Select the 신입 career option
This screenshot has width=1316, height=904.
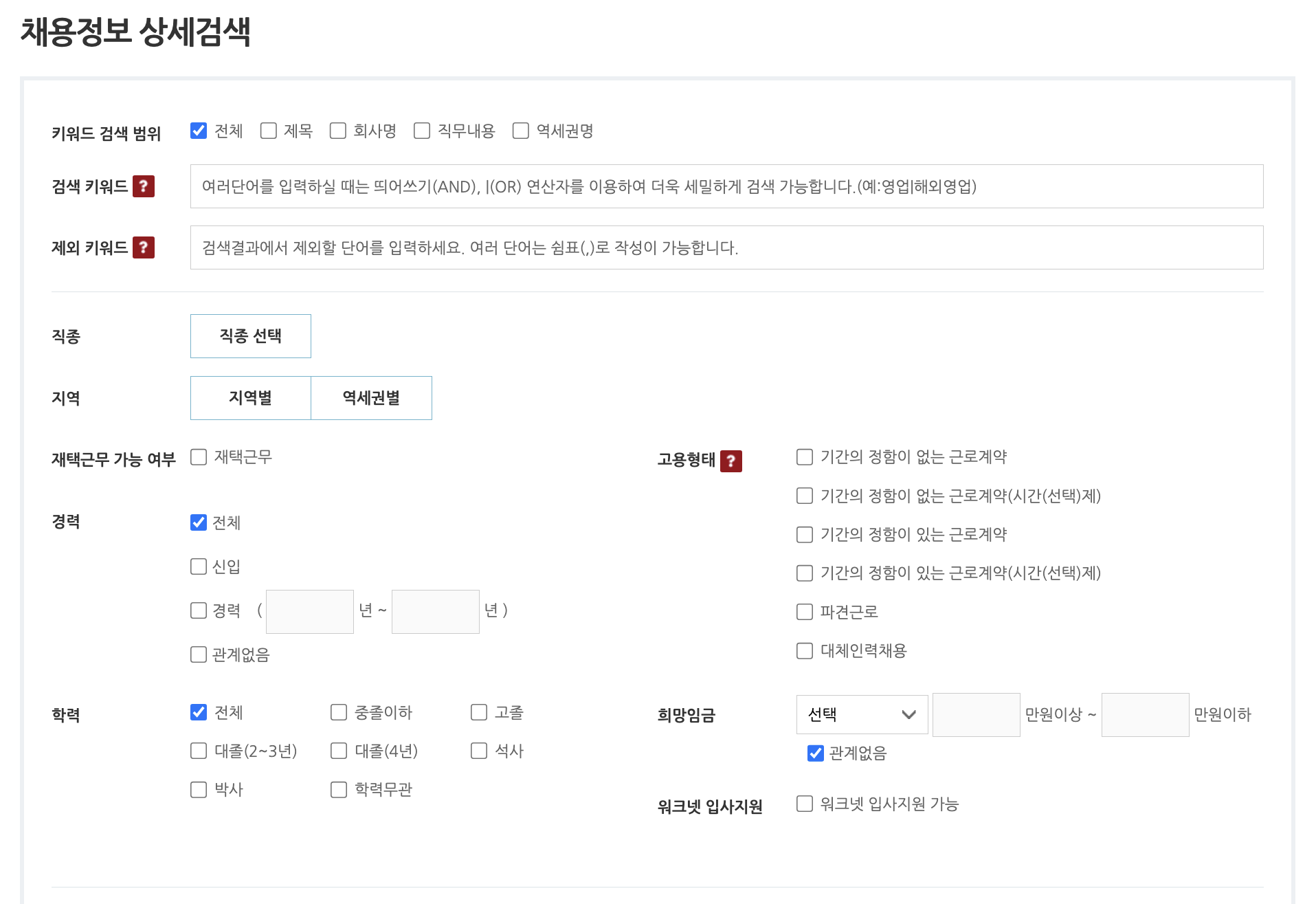(x=199, y=566)
